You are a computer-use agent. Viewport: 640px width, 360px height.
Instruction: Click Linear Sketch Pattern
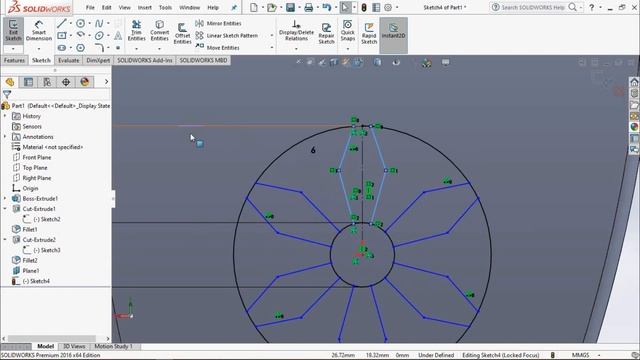227,36
